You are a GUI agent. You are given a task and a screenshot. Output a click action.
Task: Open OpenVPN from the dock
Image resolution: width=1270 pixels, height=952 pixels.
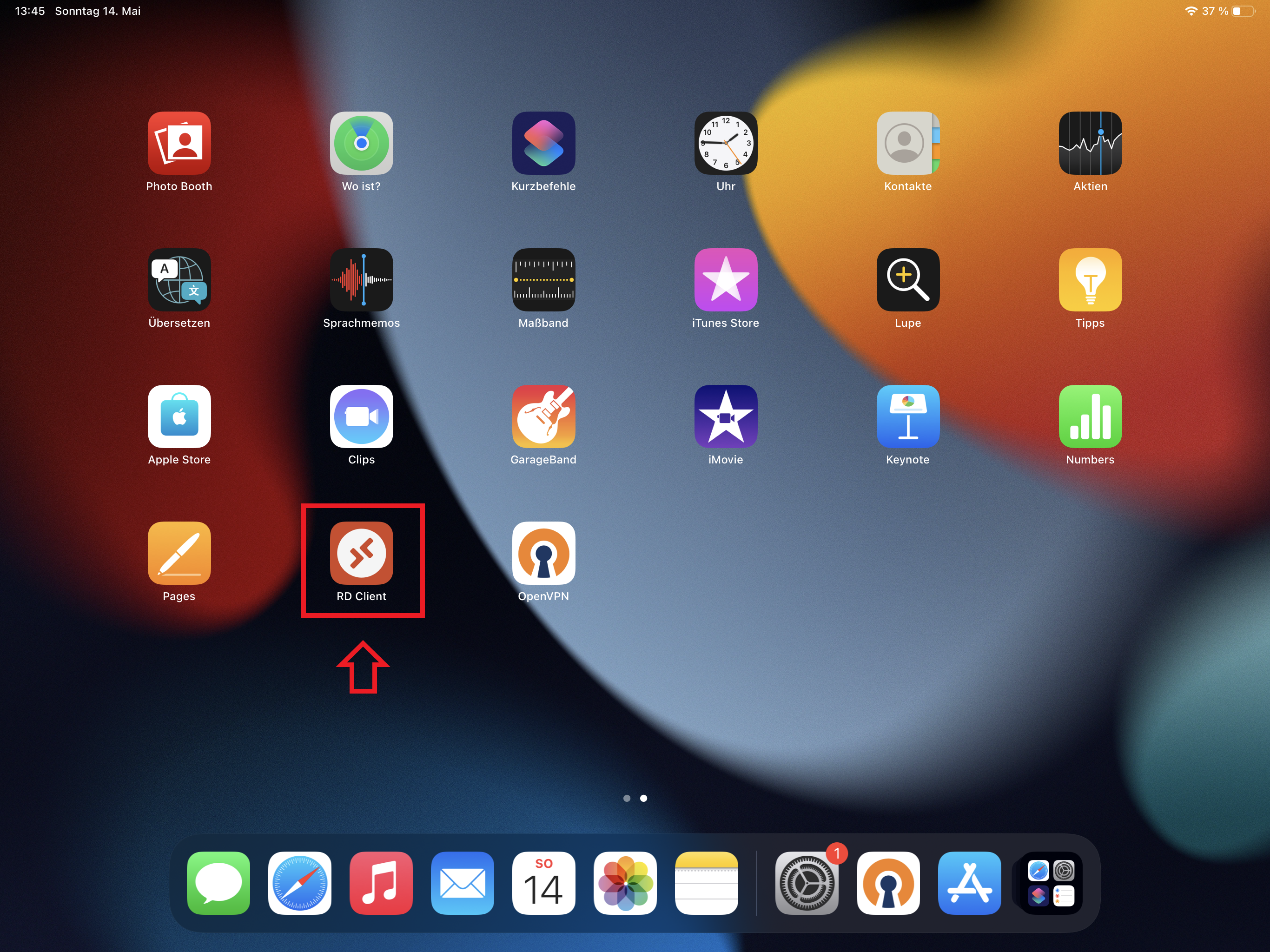[x=888, y=883]
